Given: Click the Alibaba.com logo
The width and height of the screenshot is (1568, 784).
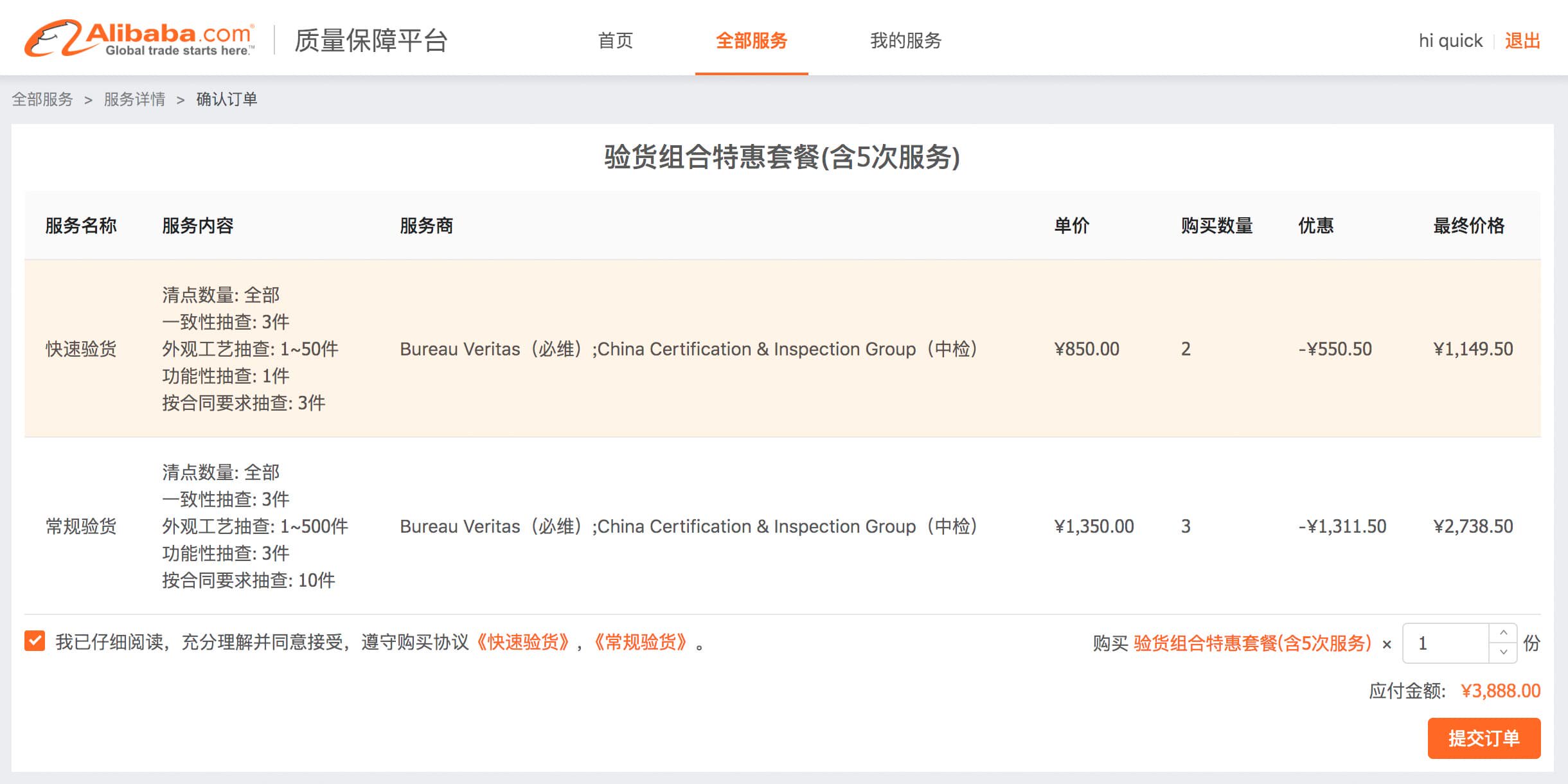Looking at the screenshot, I should [x=139, y=39].
